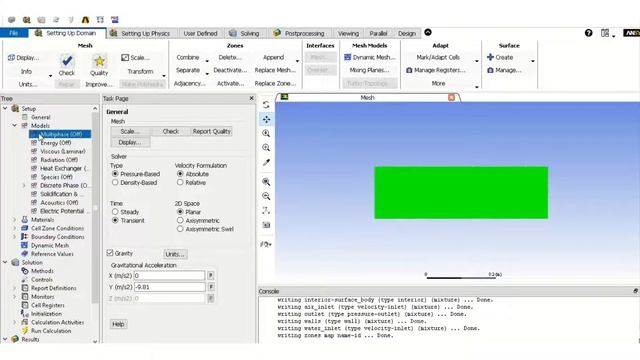
Task: Expand the Discrete Phase tree node
Action: pos(24,185)
